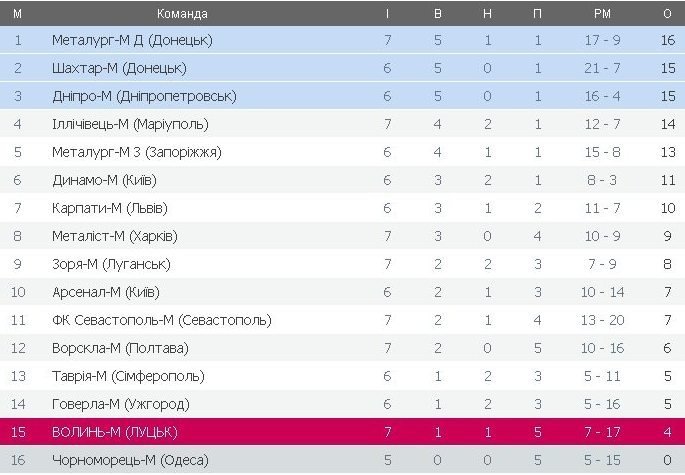Image resolution: width=685 pixels, height=475 pixels.
Task: Click Таврія-М (Сімферополь) team name
Action: pyautogui.click(x=128, y=376)
